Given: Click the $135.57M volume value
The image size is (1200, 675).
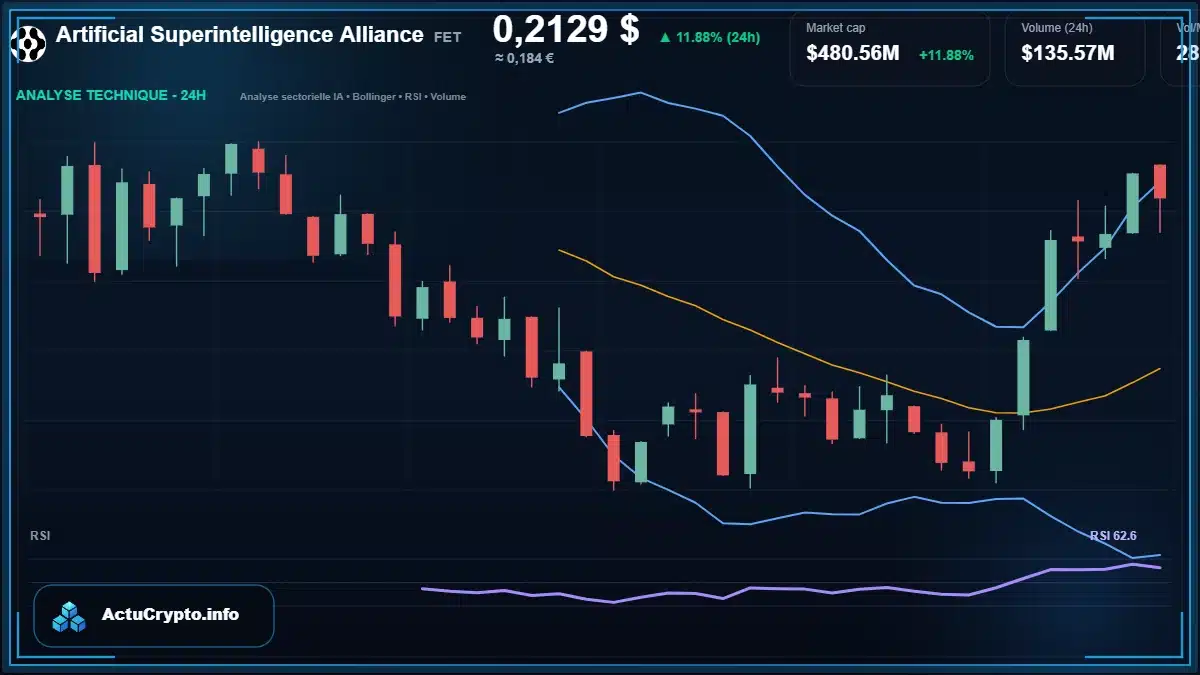Looking at the screenshot, I should click(1068, 54).
